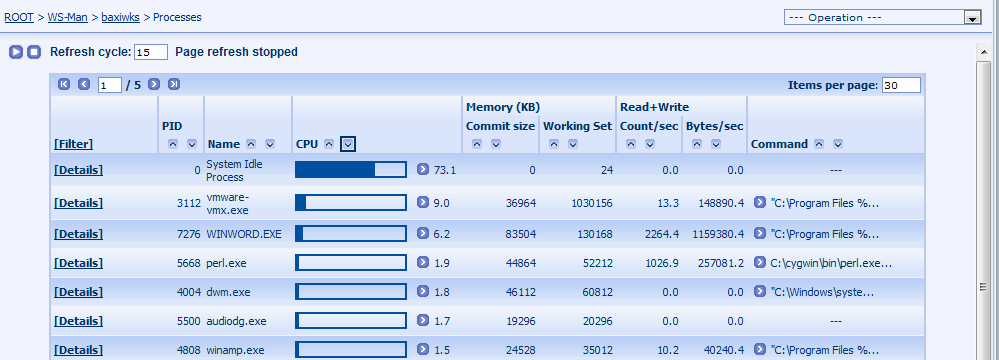Sort CPU column descending arrow

(348, 145)
